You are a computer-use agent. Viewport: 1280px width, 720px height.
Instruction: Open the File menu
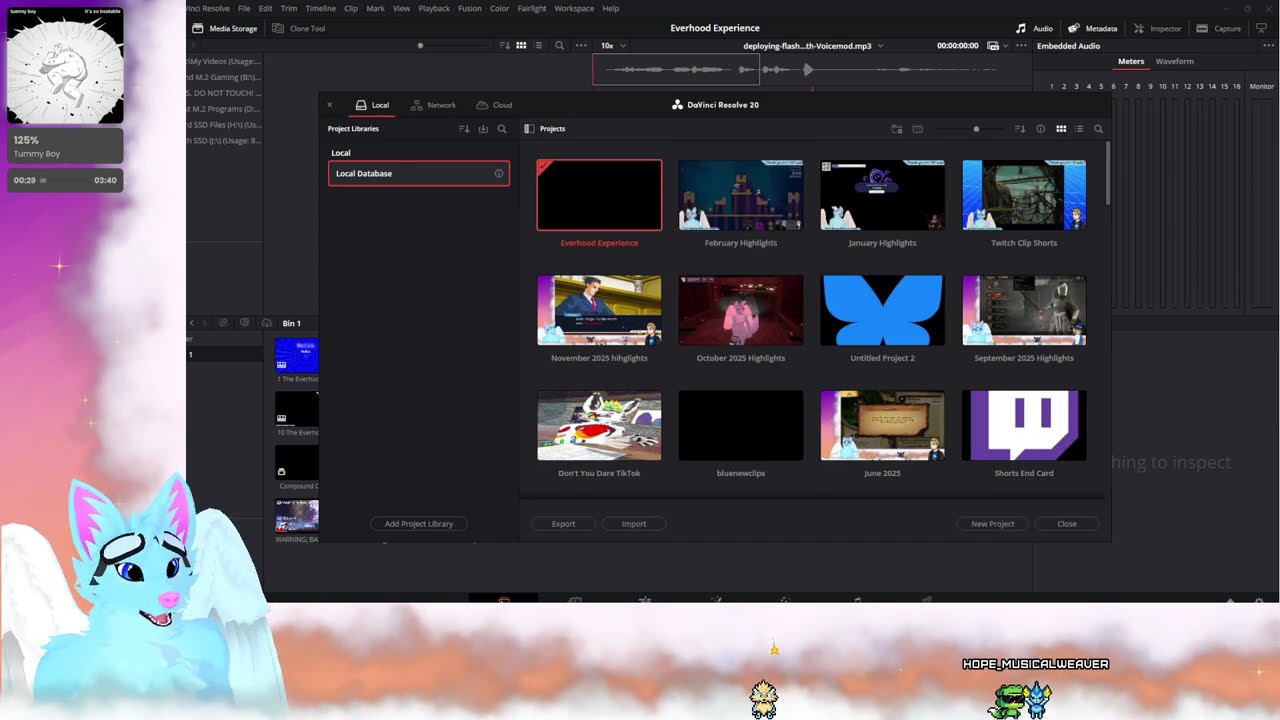tap(244, 8)
